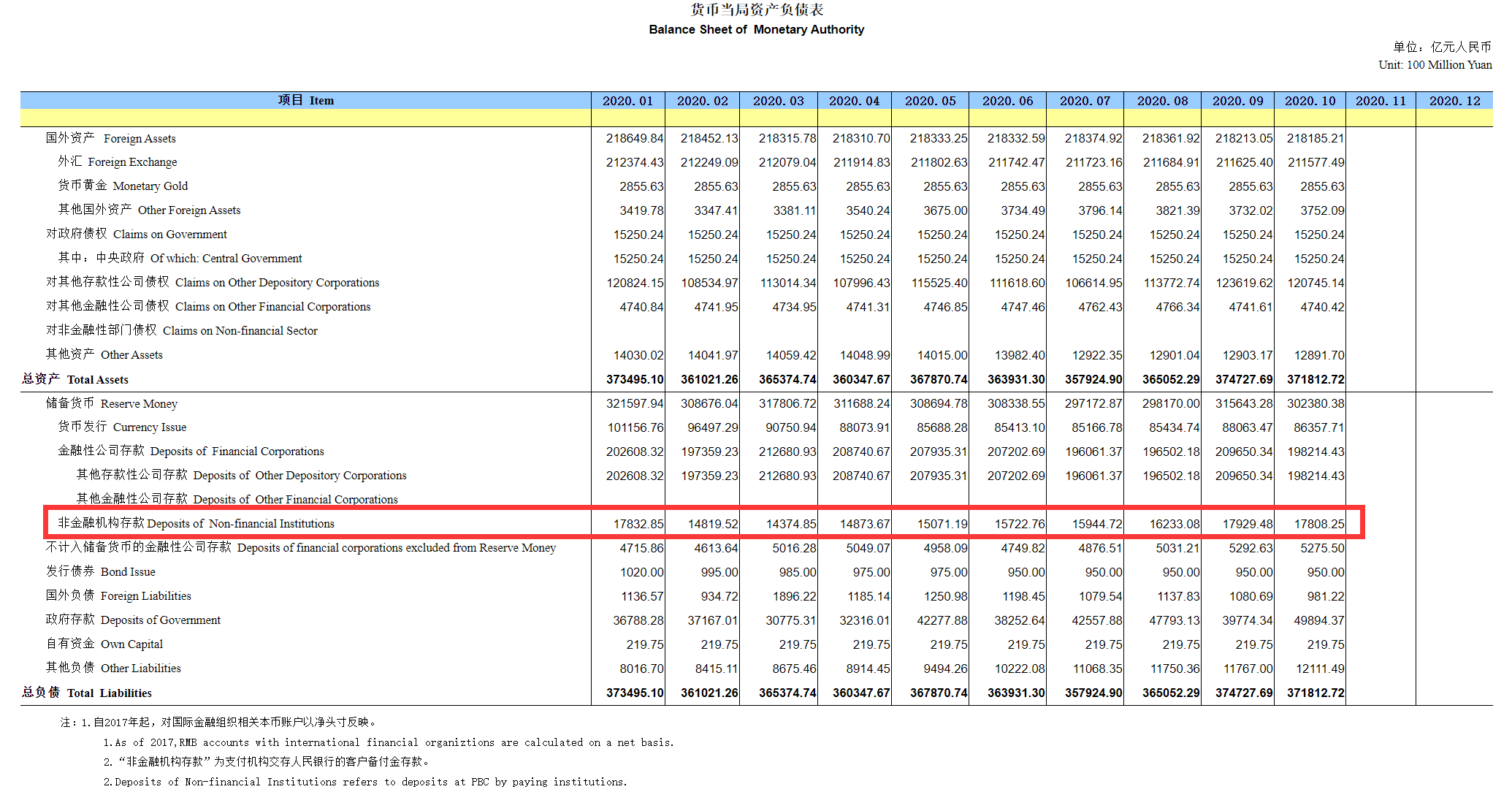Viewport: 1512px width, 811px height.
Task: Click Total Assets value for 2020.01
Action: [x=635, y=379]
